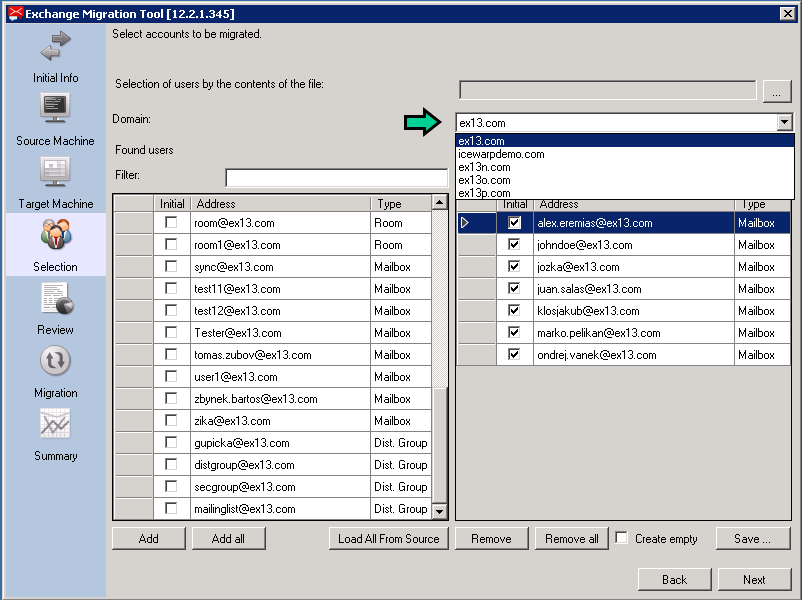
Task: Open the Initial Info step icon
Action: pyautogui.click(x=55, y=46)
